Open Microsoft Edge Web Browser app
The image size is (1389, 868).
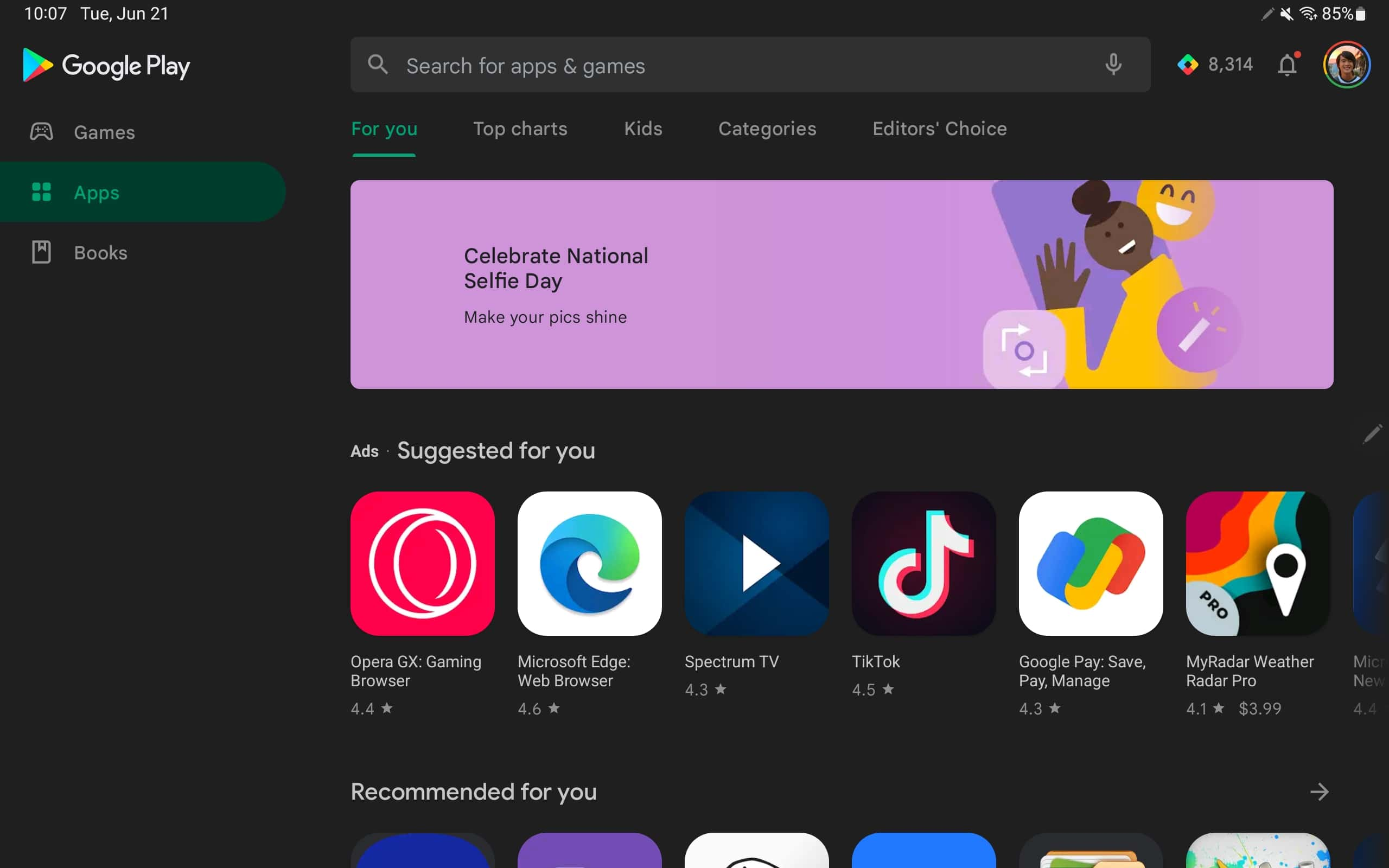[589, 563]
